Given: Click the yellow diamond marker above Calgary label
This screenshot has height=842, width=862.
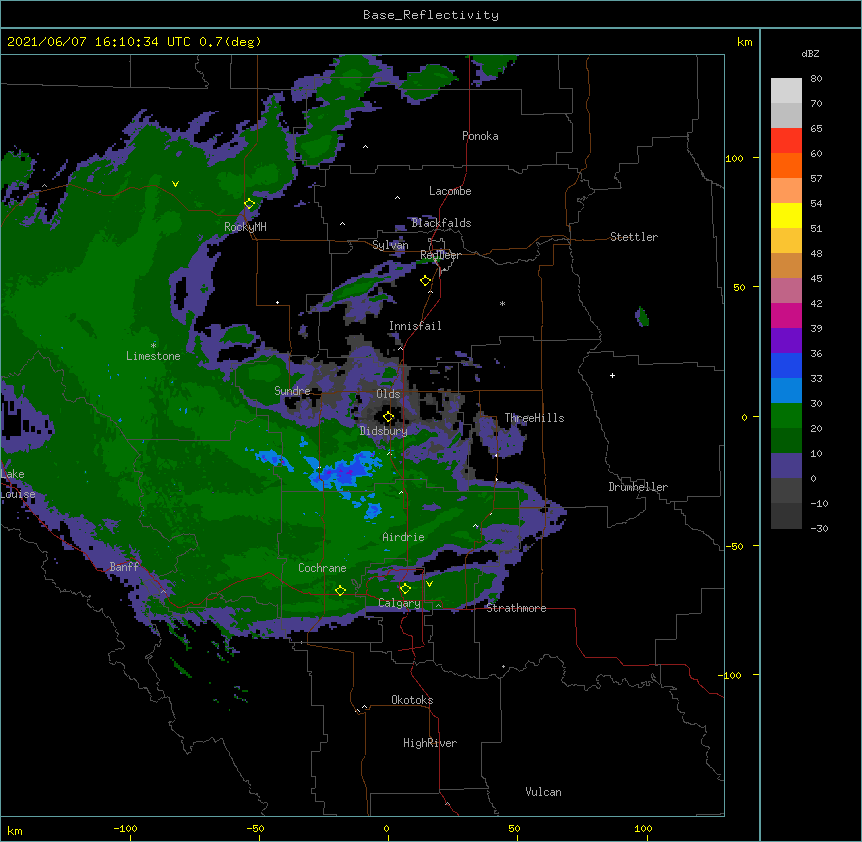Looking at the screenshot, I should click(405, 589).
